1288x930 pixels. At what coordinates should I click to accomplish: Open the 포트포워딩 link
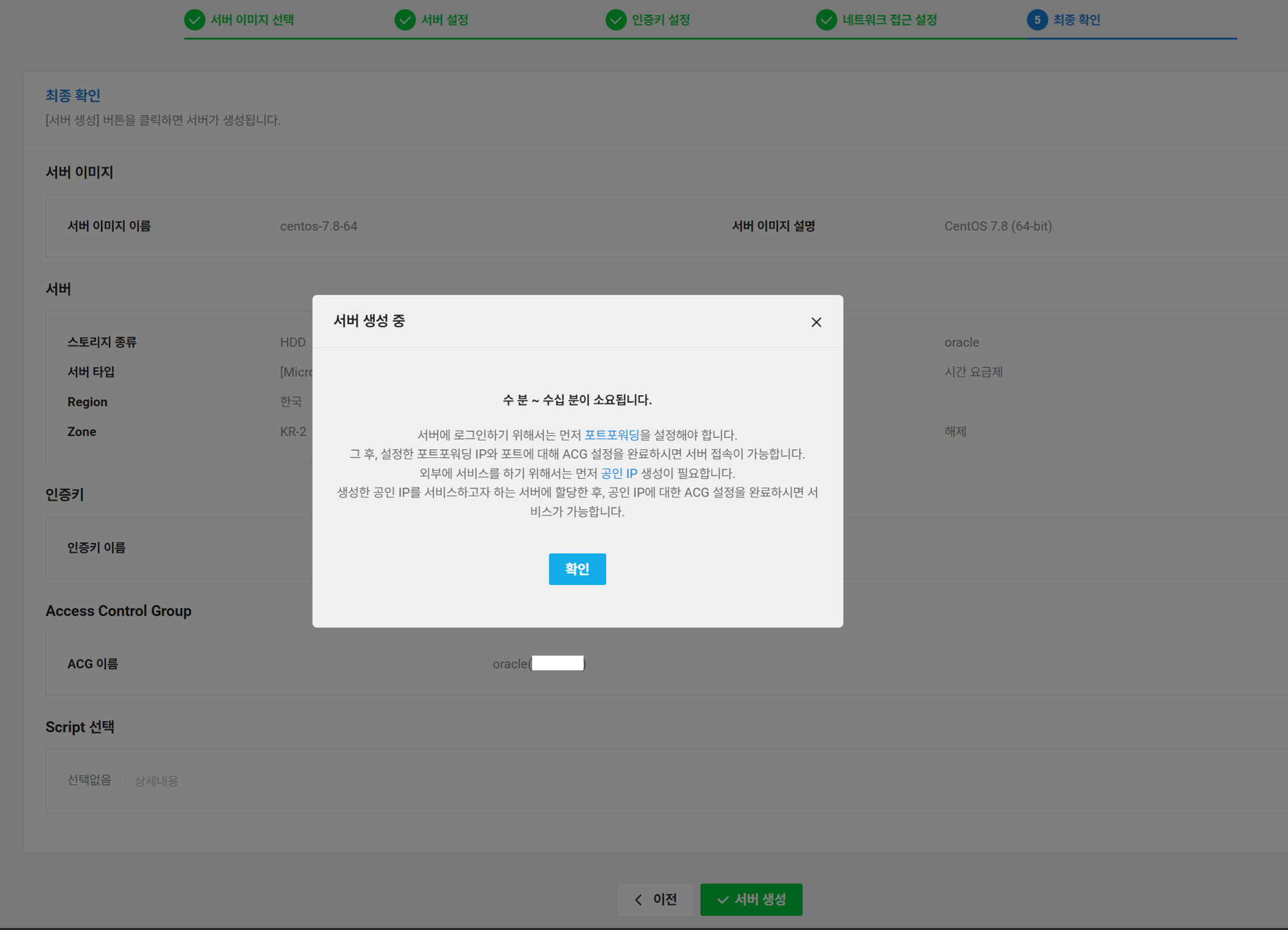point(612,435)
